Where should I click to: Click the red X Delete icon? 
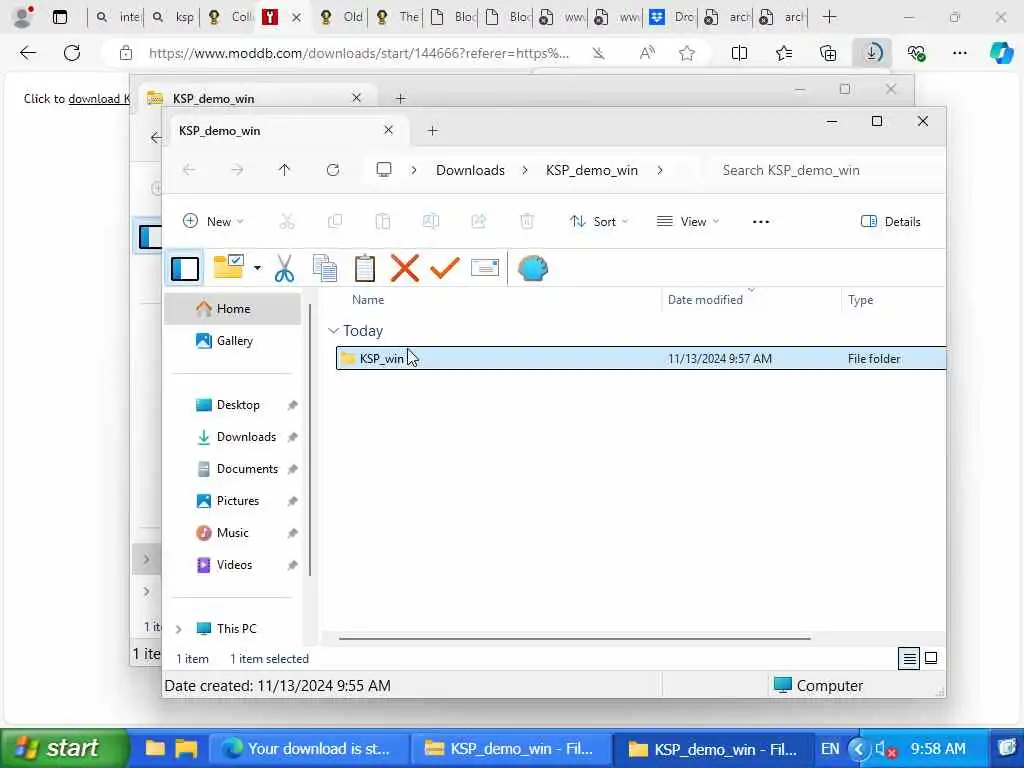405,268
